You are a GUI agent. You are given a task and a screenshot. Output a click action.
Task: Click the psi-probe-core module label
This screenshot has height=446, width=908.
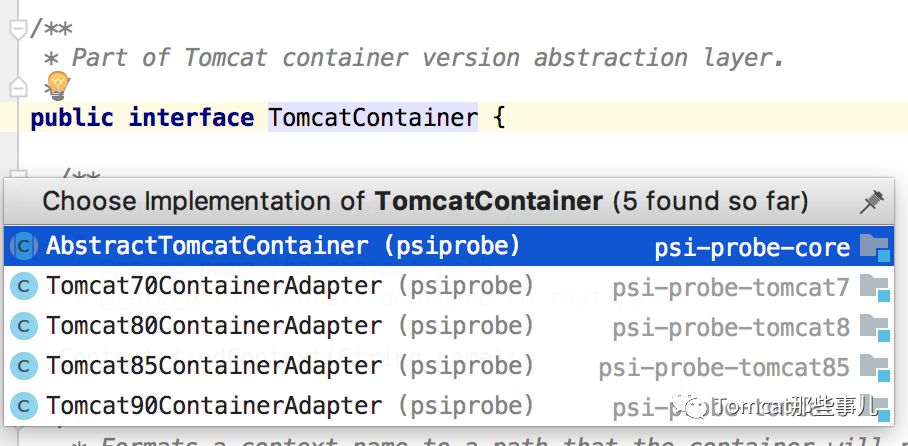click(x=752, y=247)
